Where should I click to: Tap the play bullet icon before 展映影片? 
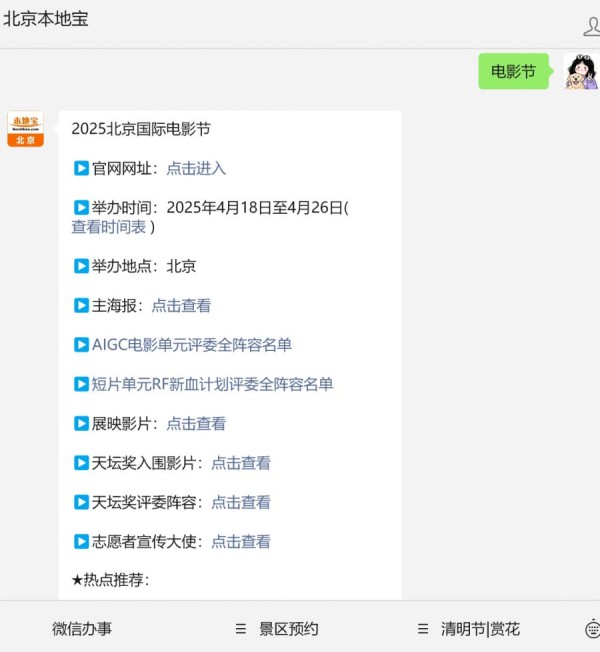pyautogui.click(x=81, y=424)
